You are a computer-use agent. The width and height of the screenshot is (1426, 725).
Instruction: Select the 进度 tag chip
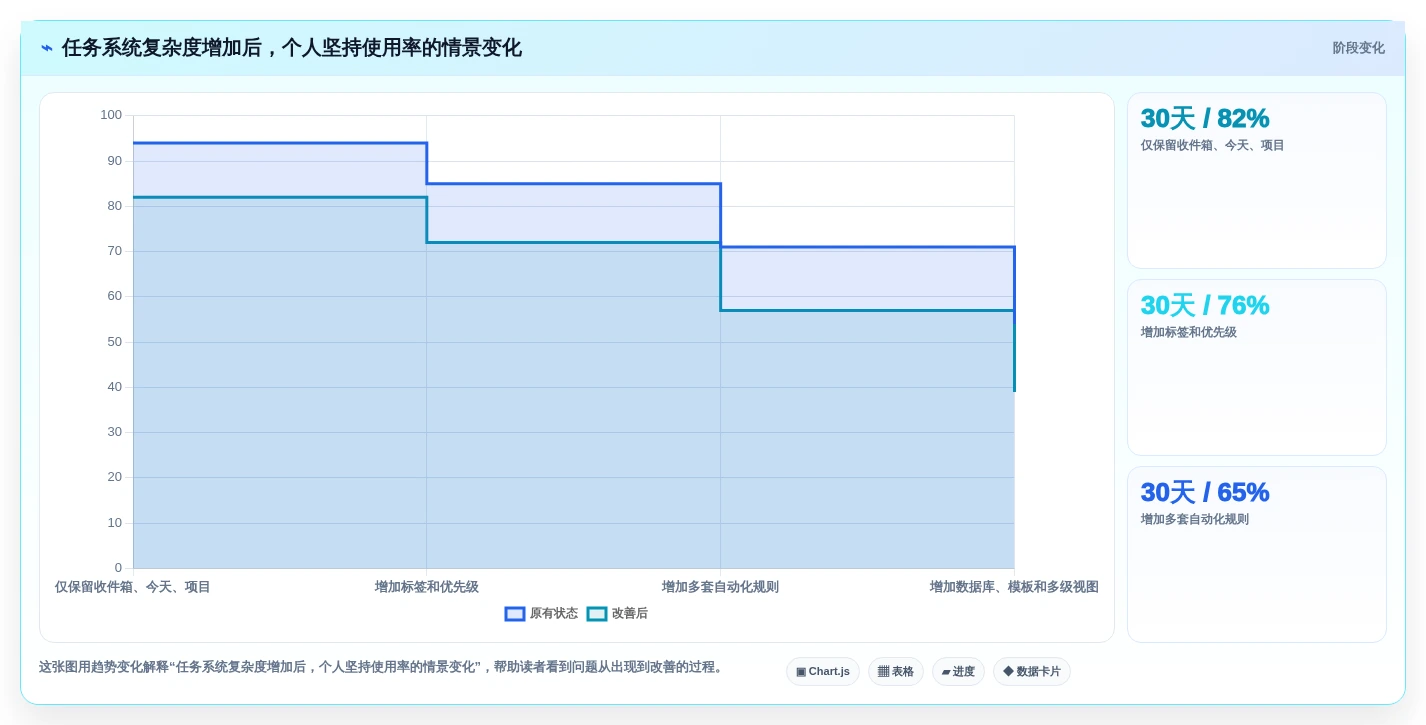pos(958,671)
